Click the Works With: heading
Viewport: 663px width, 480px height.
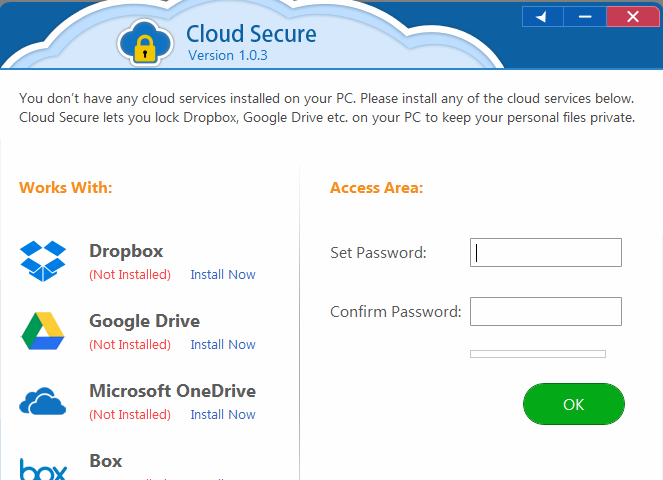click(x=66, y=187)
